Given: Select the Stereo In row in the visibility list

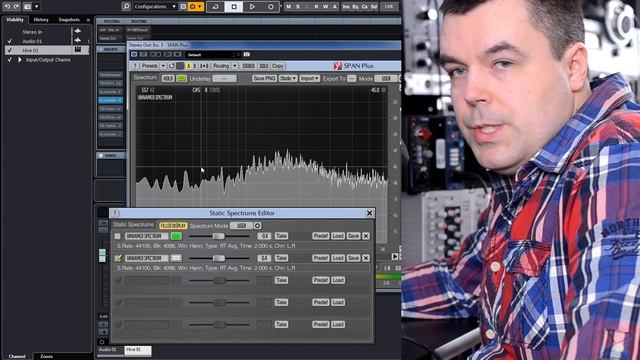Looking at the screenshot, I should (47, 31).
